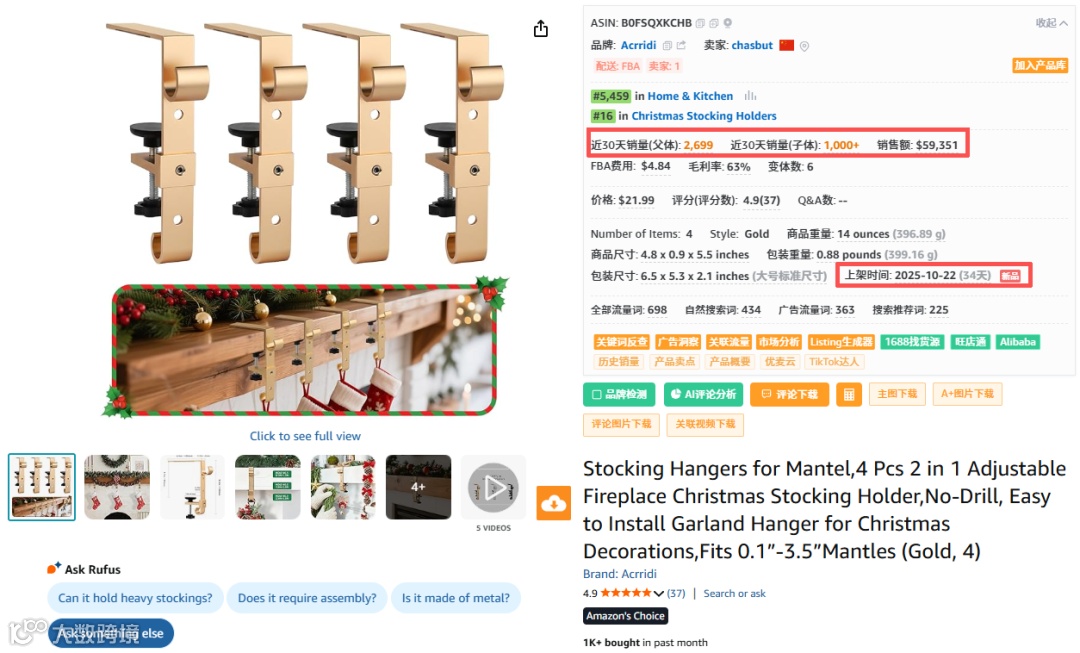
Task: Expand the star rating dropdown arrow
Action: coord(658,593)
